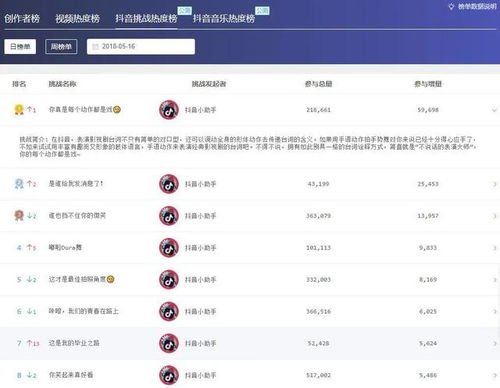
Task: Click the 挑战发起者 column header
Action: tap(209, 84)
